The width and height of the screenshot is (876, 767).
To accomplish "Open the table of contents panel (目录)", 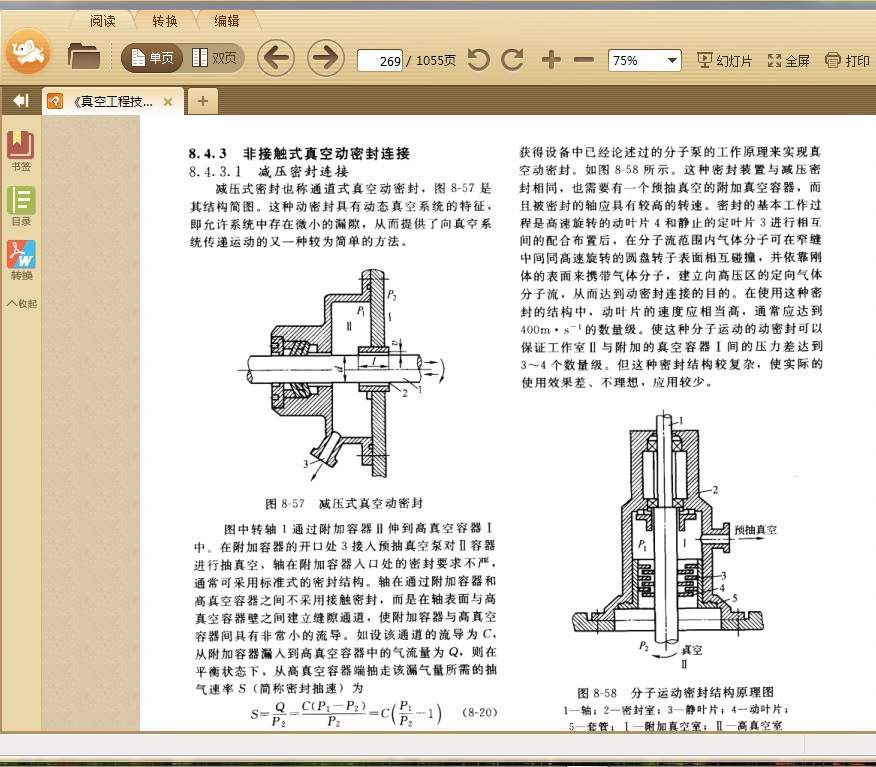I will (x=21, y=206).
